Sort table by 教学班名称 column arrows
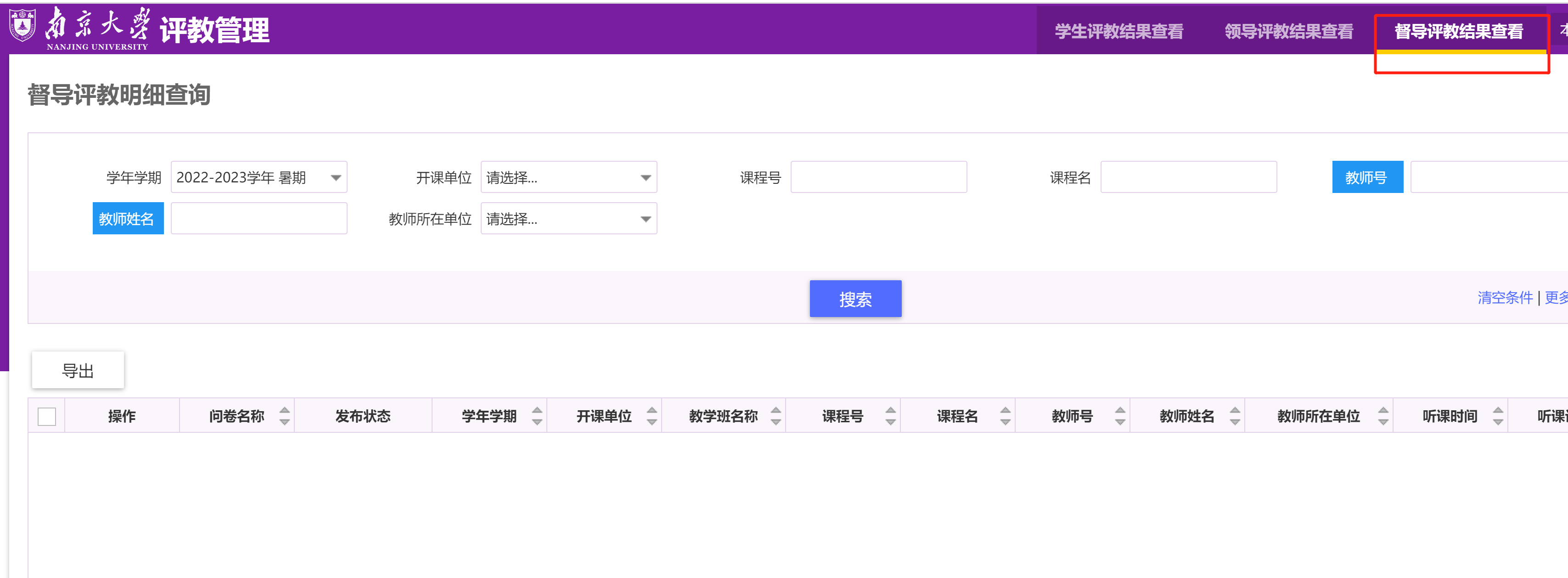 pyautogui.click(x=776, y=416)
